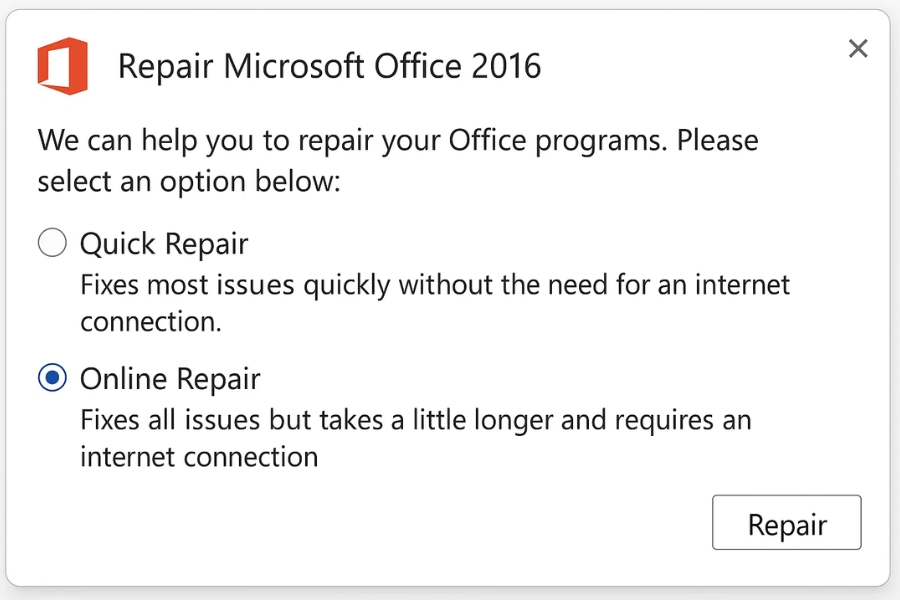
Task: Click the 'Fixes most issues quickly' description
Action: tap(435, 285)
